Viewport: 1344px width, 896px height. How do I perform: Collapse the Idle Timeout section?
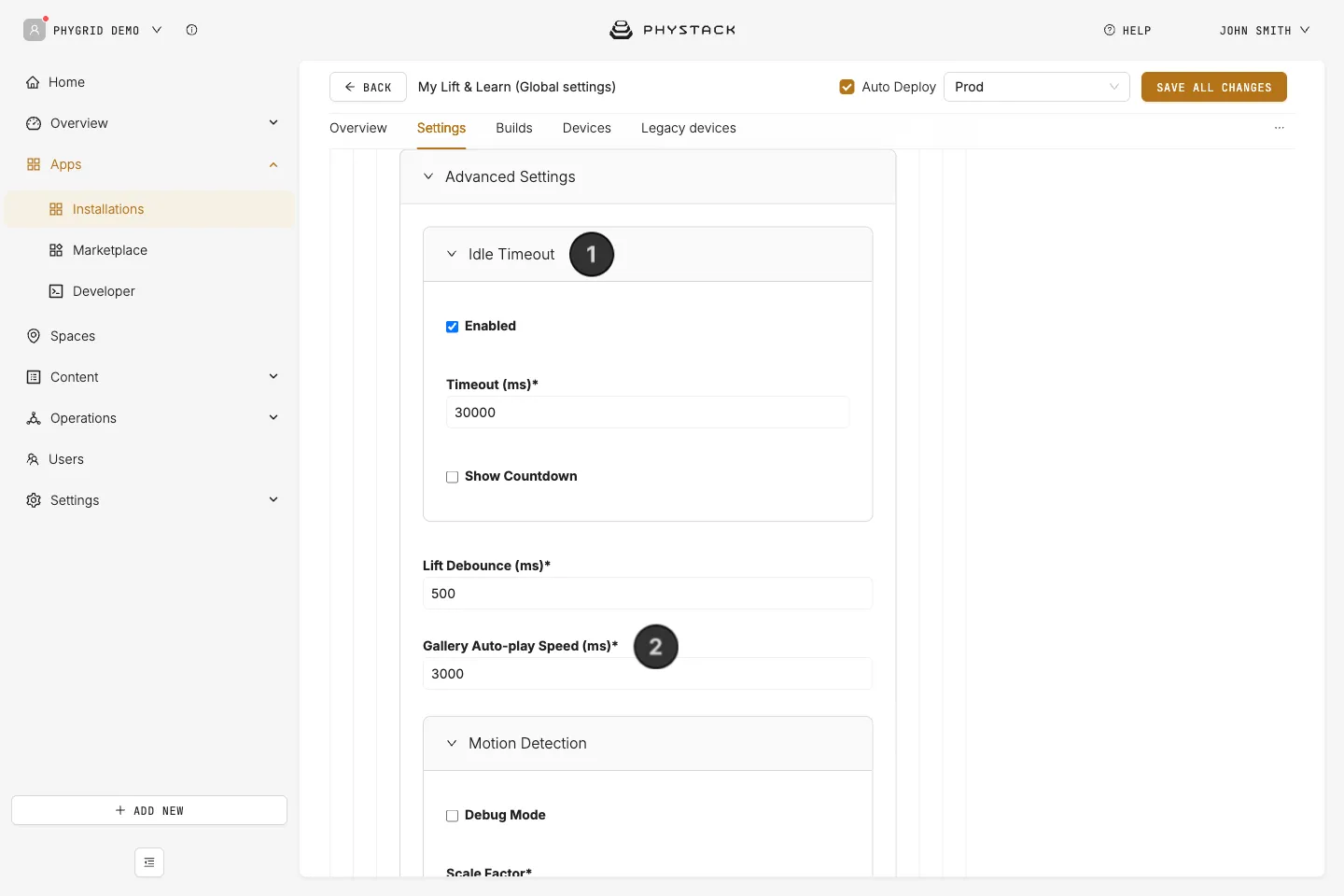point(452,254)
